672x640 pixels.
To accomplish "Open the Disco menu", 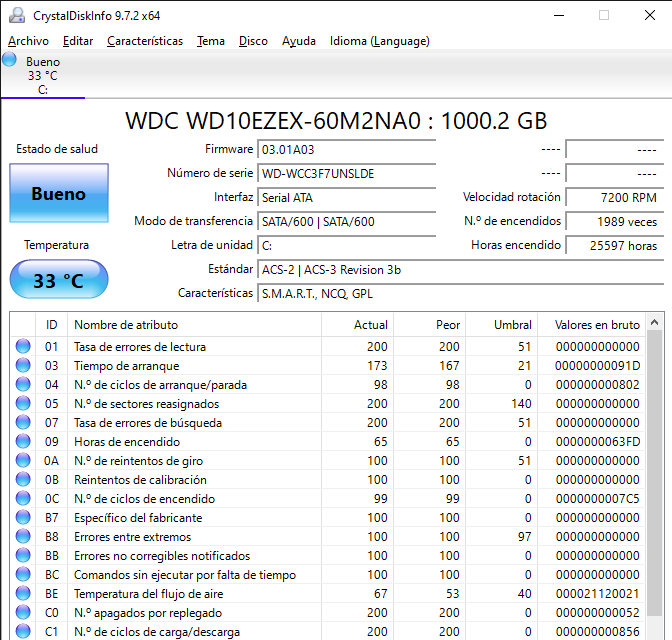I will click(253, 41).
